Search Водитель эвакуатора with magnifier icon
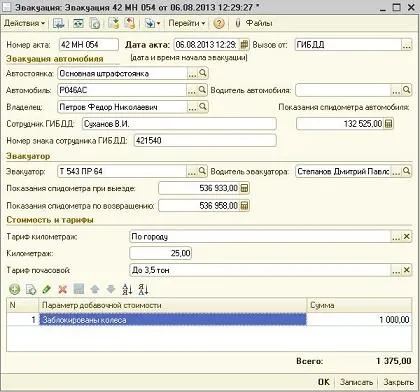The image size is (420, 392). (406, 171)
